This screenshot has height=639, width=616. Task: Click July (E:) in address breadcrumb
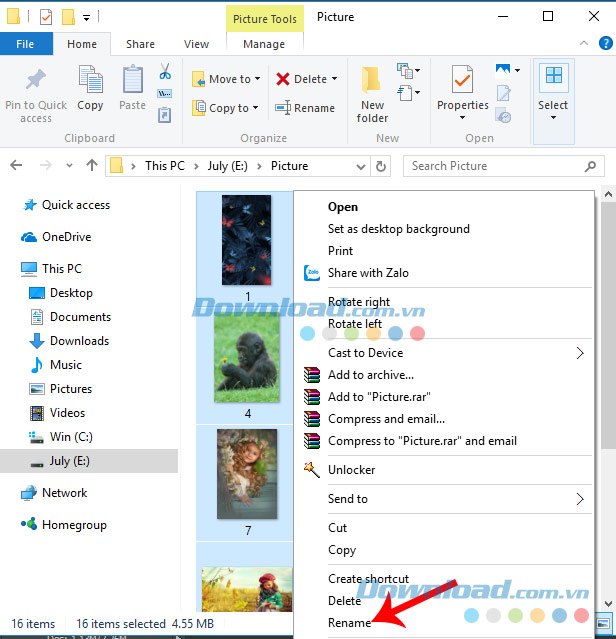(227, 166)
